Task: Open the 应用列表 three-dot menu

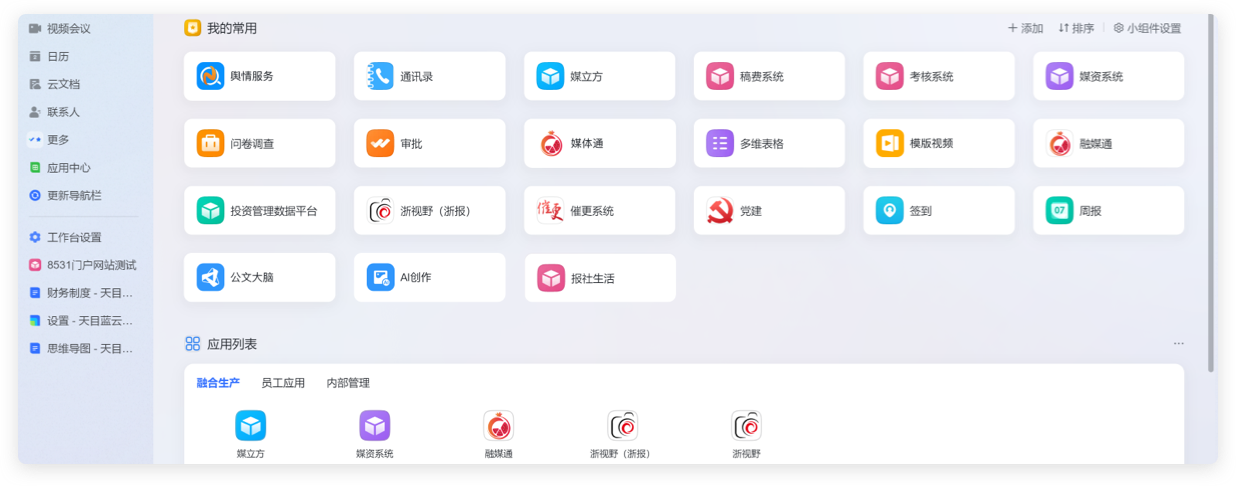Action: 1179,344
